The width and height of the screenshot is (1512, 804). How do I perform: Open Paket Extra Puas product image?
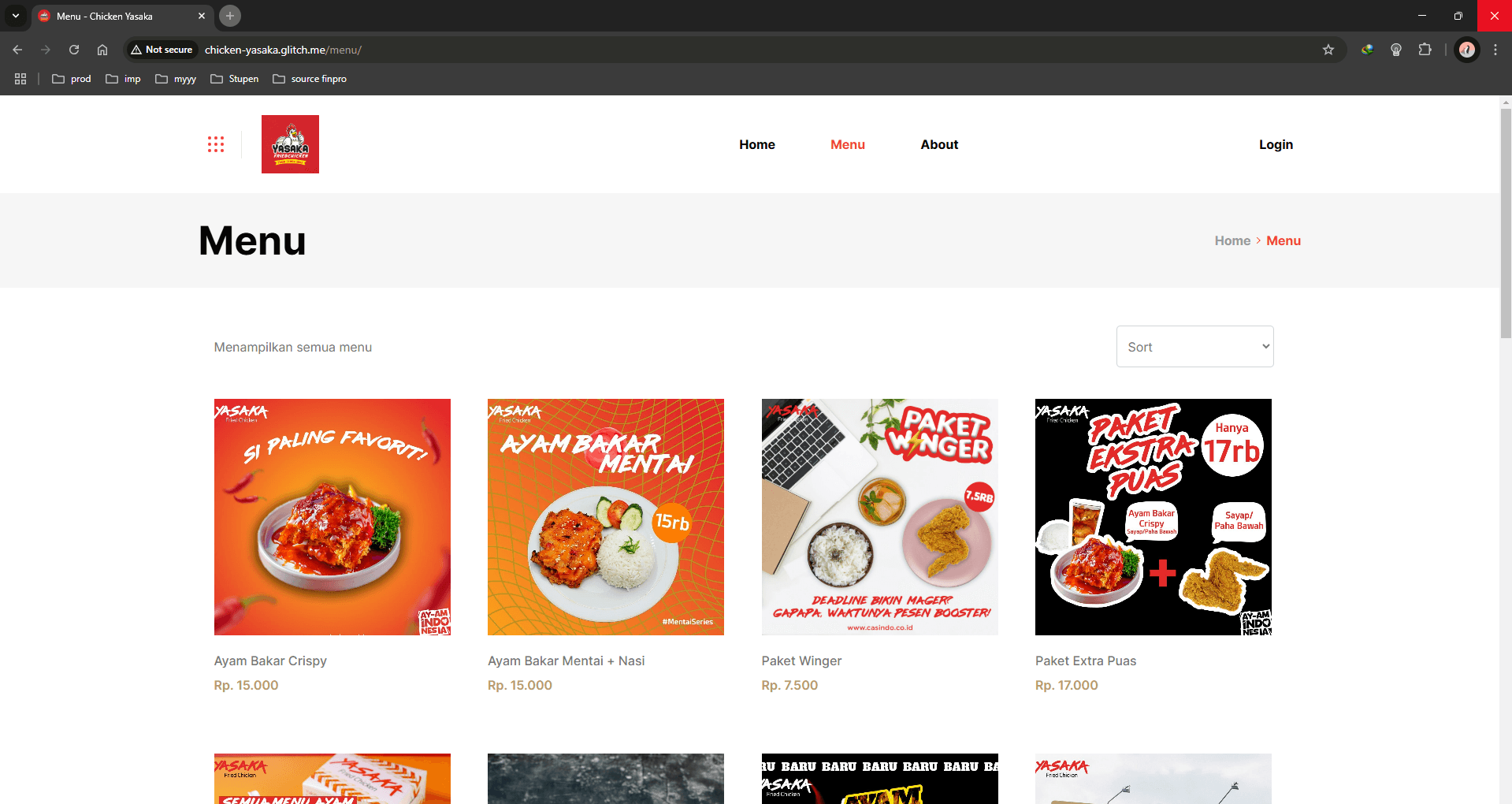[x=1154, y=517]
